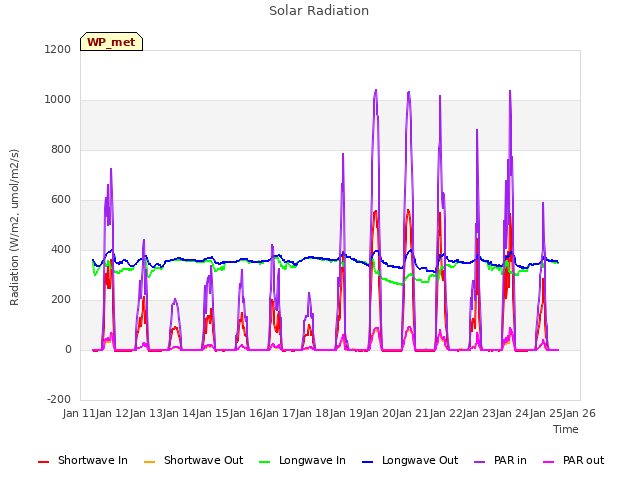The image size is (640, 480).
Task: Click the blue Longwave Out swatch
Action: tap(367, 462)
